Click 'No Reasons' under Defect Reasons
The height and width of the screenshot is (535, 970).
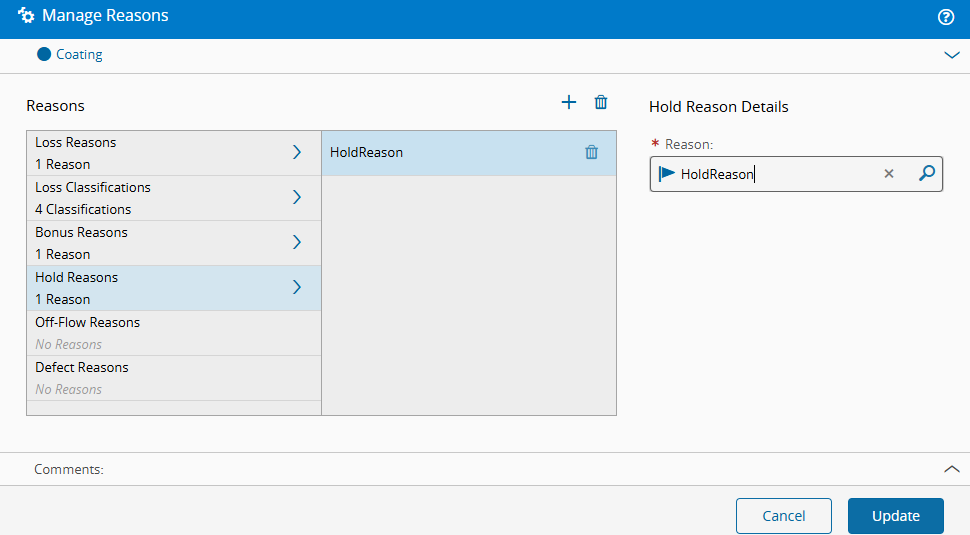68,390
